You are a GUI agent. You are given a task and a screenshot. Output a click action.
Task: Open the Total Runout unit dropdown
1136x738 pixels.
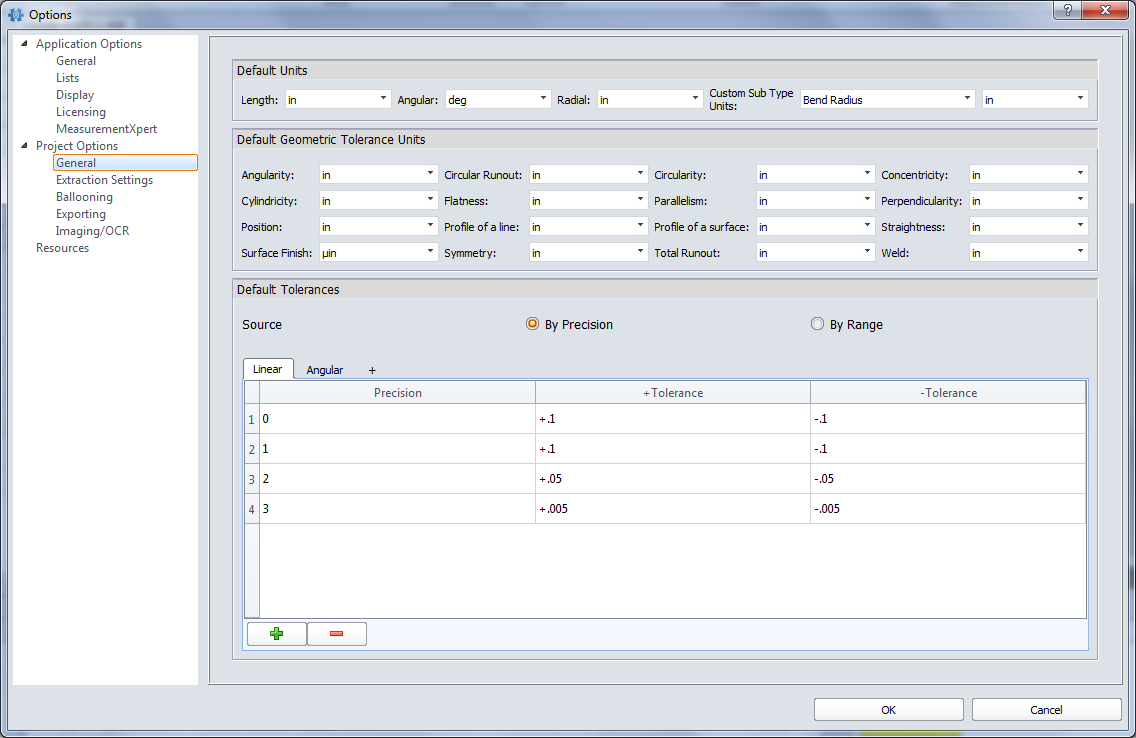[816, 253]
